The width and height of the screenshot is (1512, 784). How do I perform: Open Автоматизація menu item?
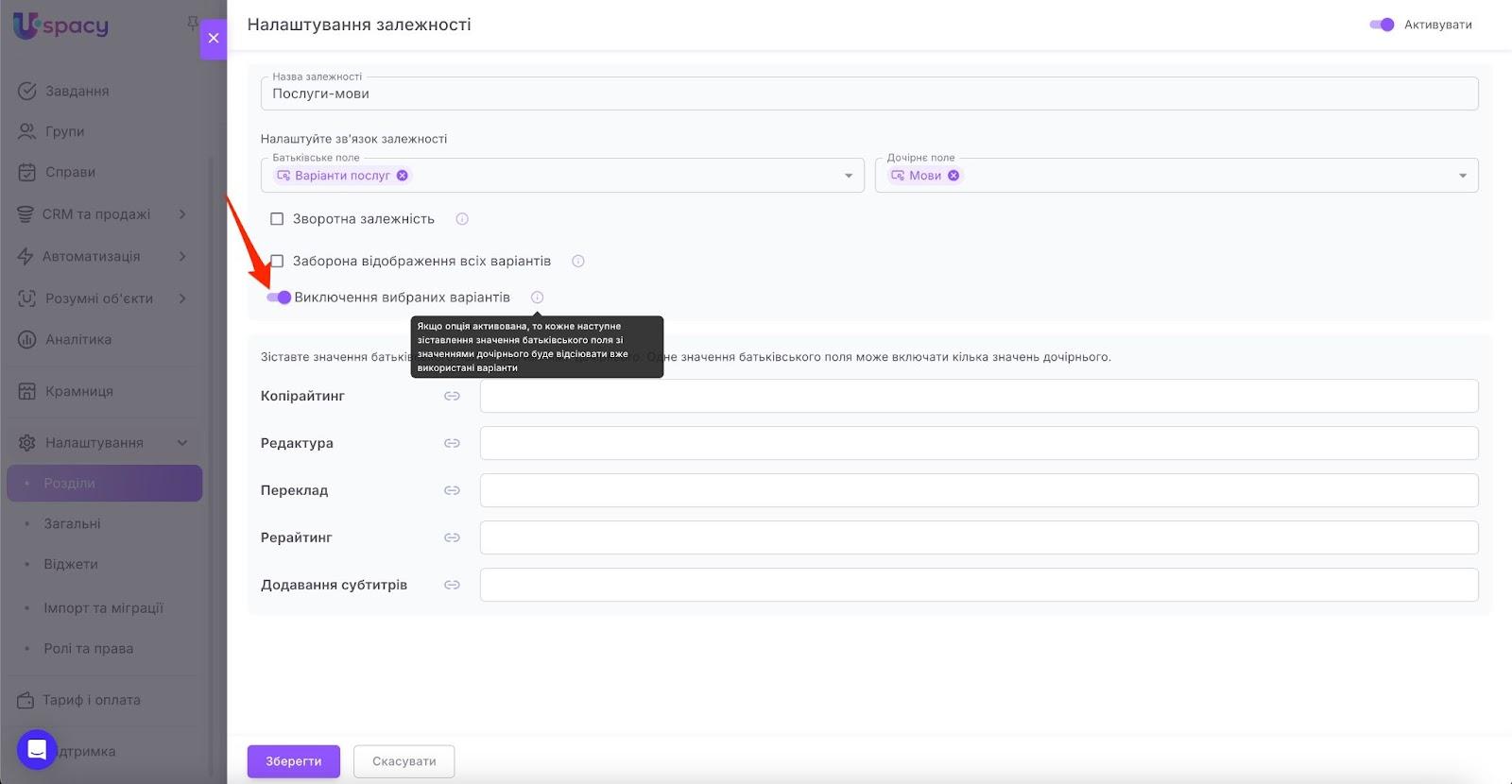click(92, 256)
